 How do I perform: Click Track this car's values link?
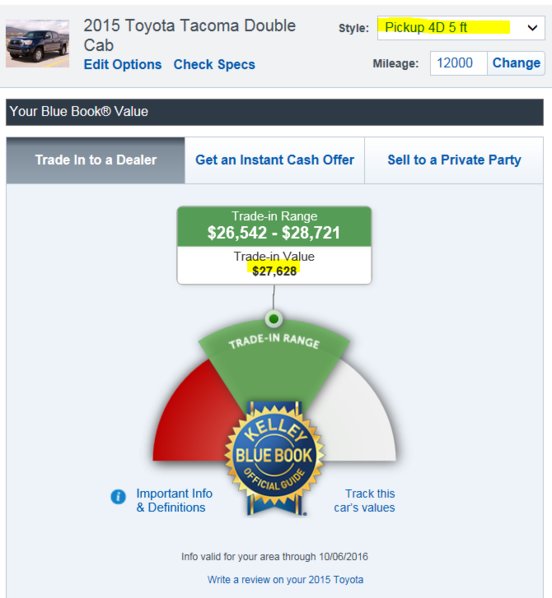[364, 500]
